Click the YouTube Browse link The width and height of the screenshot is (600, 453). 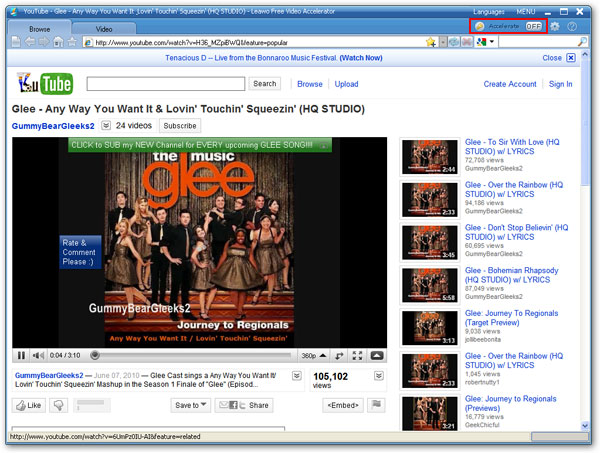pos(310,84)
